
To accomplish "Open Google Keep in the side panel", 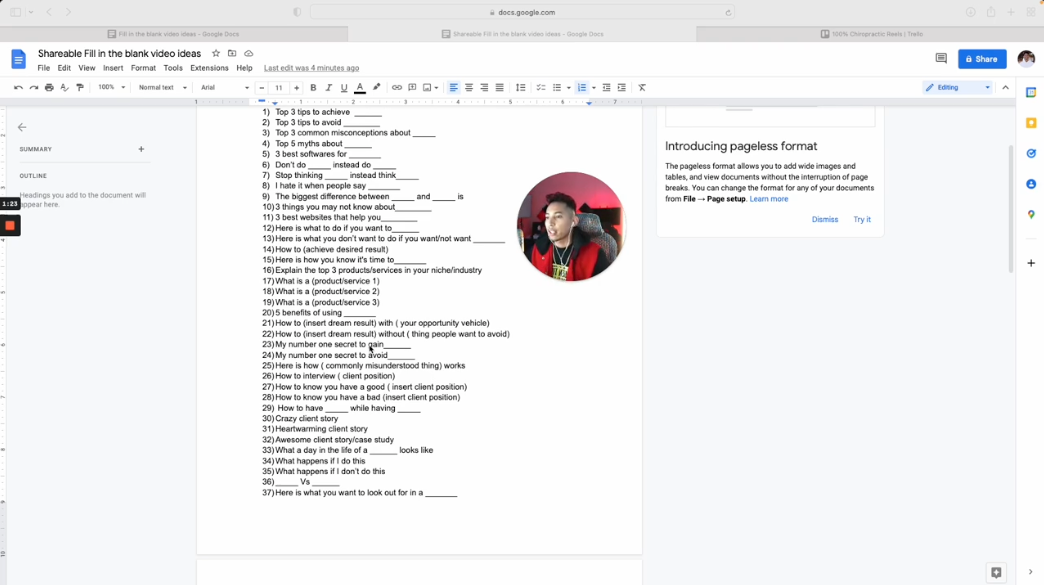I will (1031, 123).
